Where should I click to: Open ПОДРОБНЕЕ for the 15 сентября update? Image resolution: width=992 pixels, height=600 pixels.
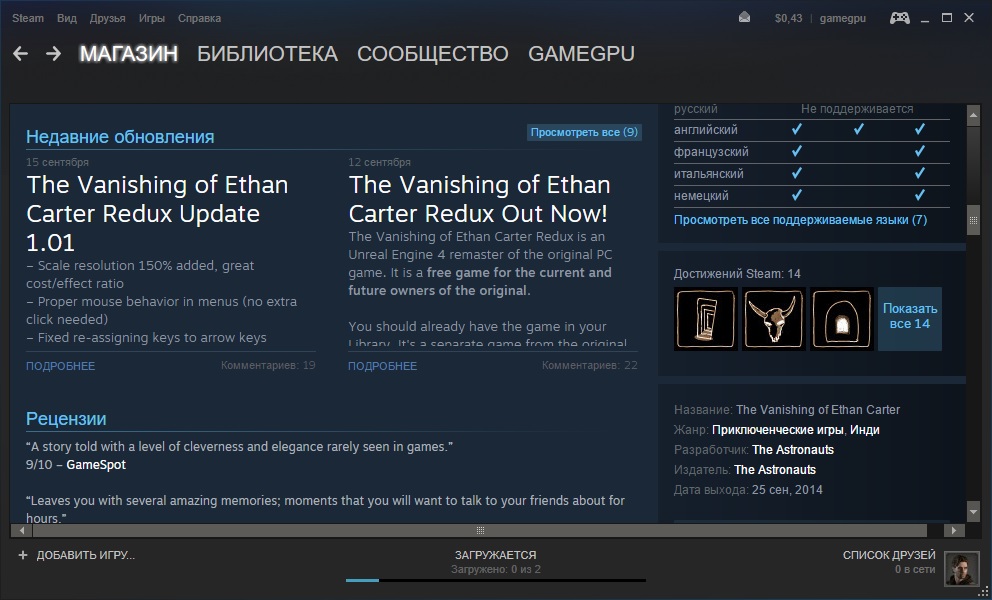[x=61, y=366]
